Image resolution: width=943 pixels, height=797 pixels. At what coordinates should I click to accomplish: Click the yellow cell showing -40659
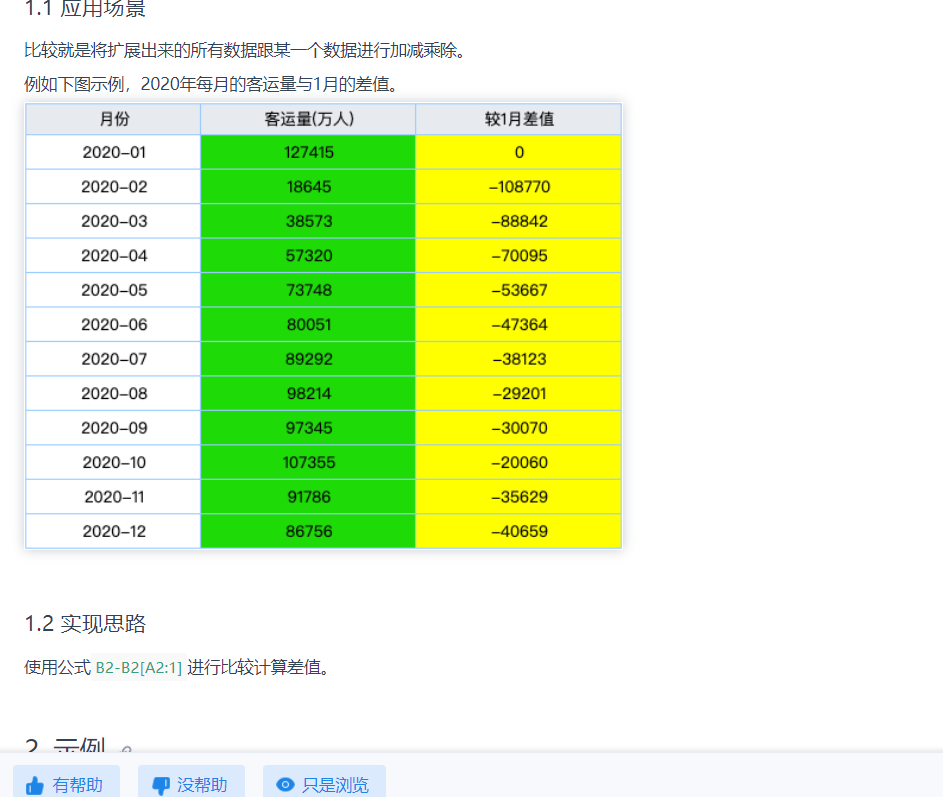coord(518,531)
